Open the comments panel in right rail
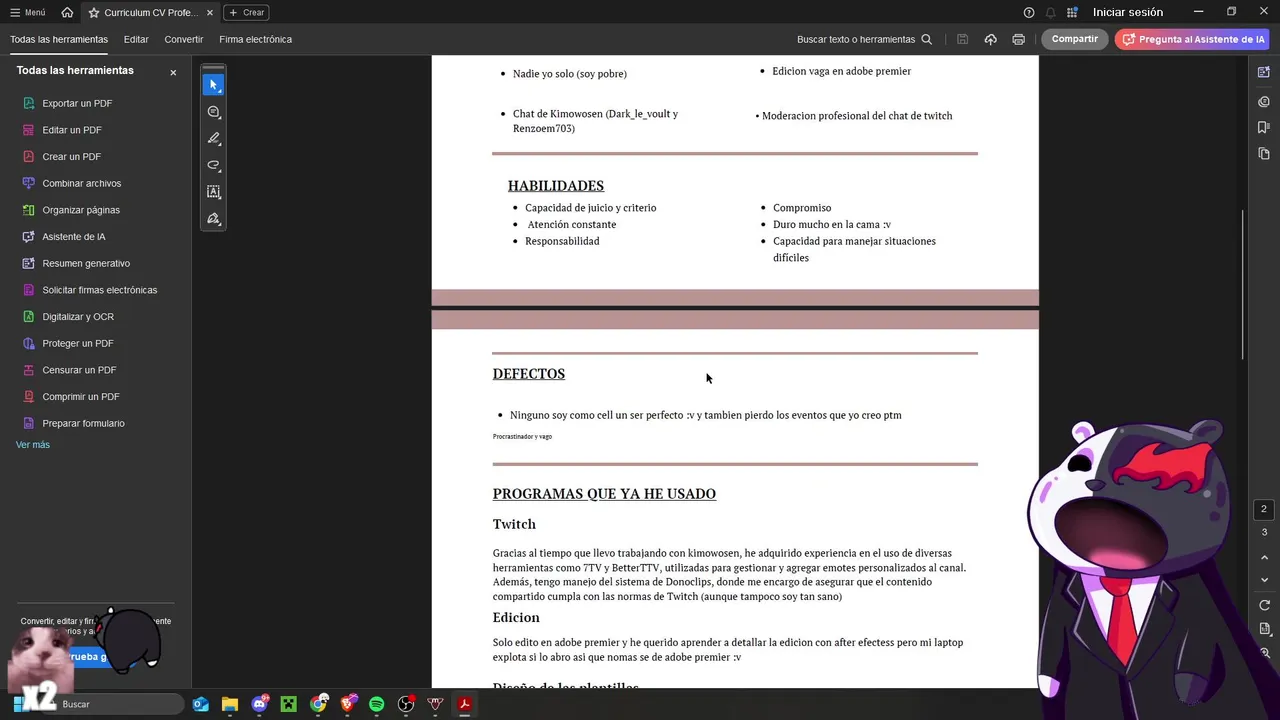This screenshot has height=720, width=1280. pos(1264,101)
